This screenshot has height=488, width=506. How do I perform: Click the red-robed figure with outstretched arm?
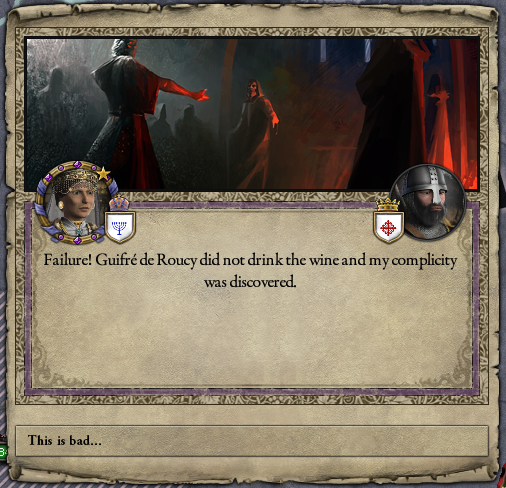tap(143, 113)
